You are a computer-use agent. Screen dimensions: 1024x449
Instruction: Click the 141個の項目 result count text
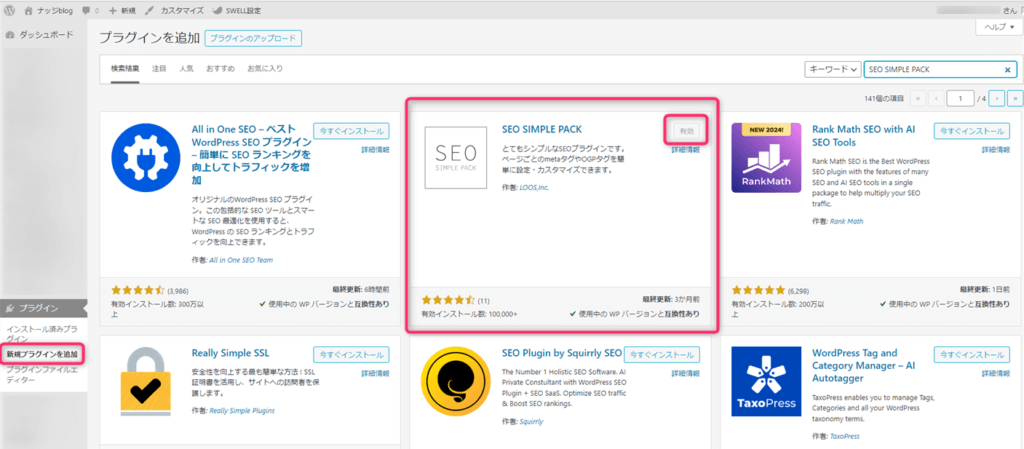pos(883,99)
